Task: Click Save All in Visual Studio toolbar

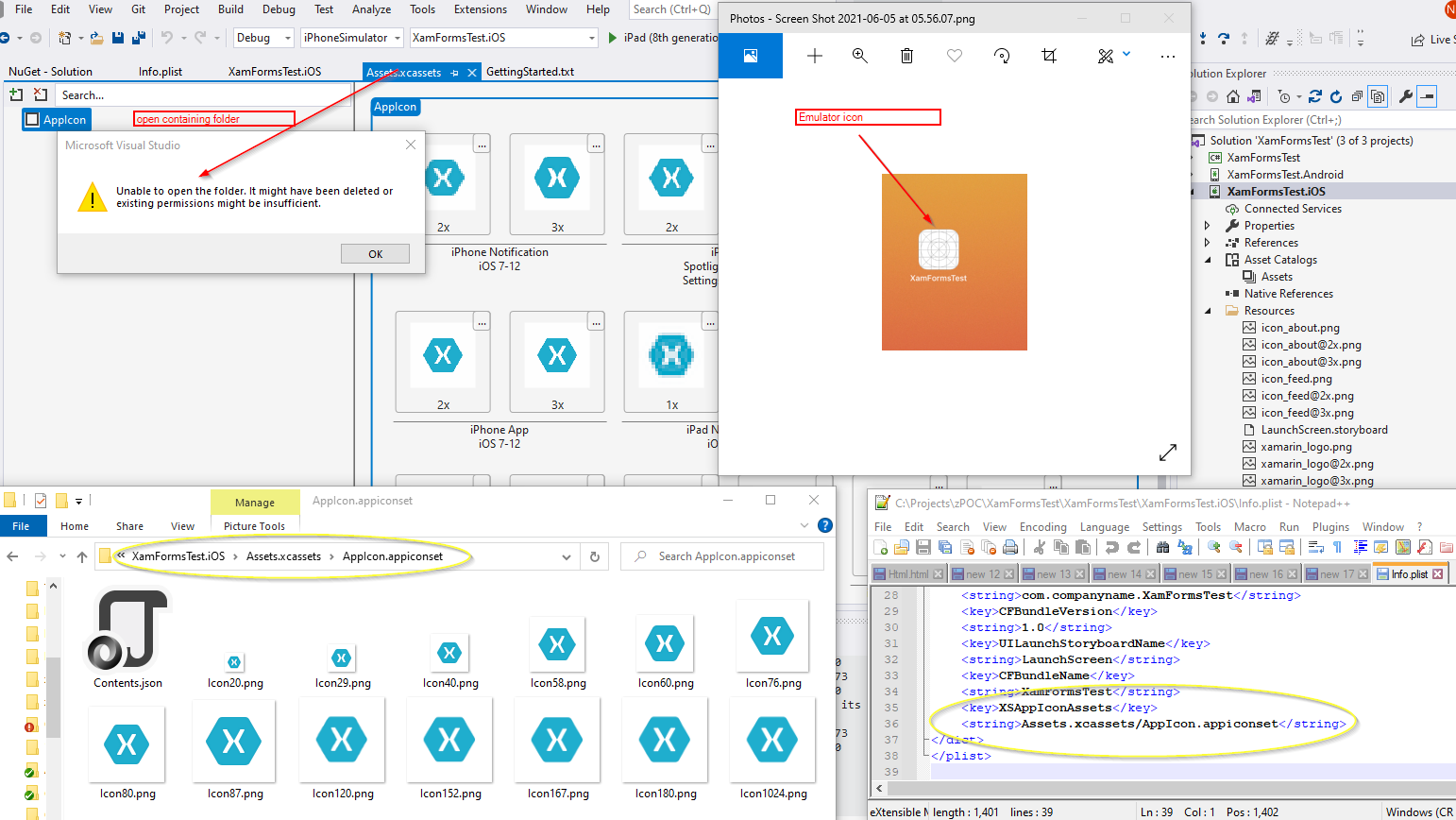Action: pos(139,38)
